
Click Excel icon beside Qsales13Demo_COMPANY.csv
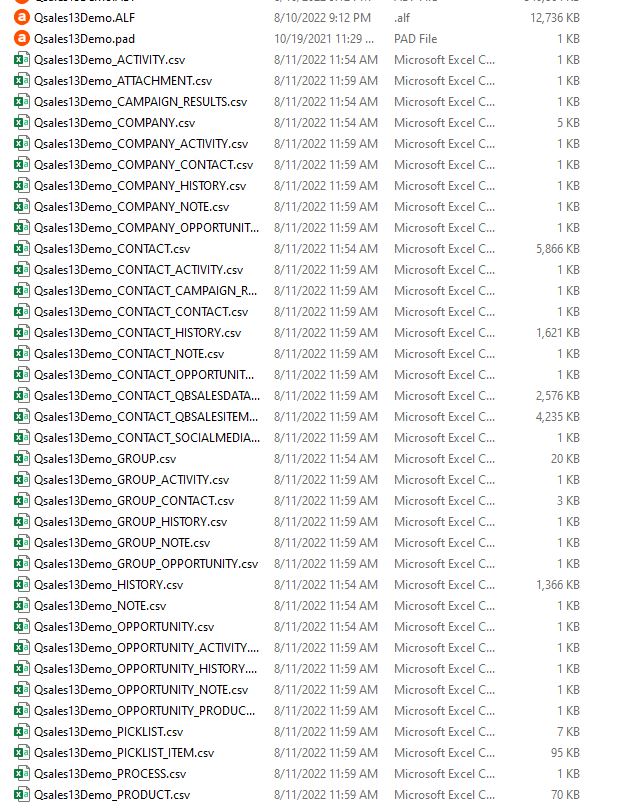22,123
